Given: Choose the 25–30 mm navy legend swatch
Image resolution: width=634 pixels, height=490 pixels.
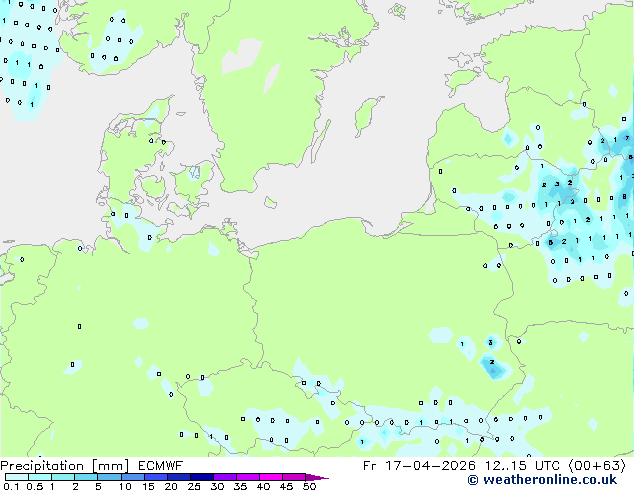Looking at the screenshot, I should [x=202, y=477].
